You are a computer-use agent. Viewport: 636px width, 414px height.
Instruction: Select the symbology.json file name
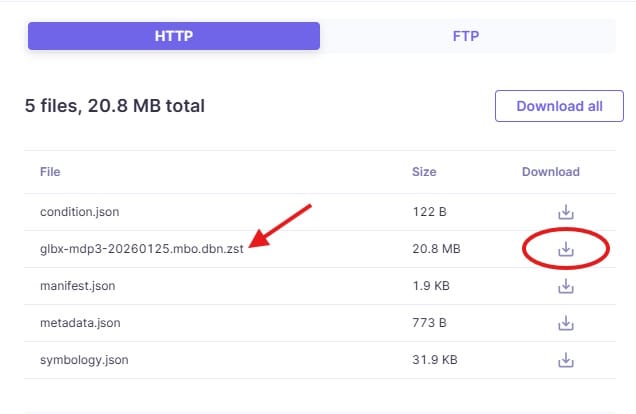pyautogui.click(x=84, y=360)
